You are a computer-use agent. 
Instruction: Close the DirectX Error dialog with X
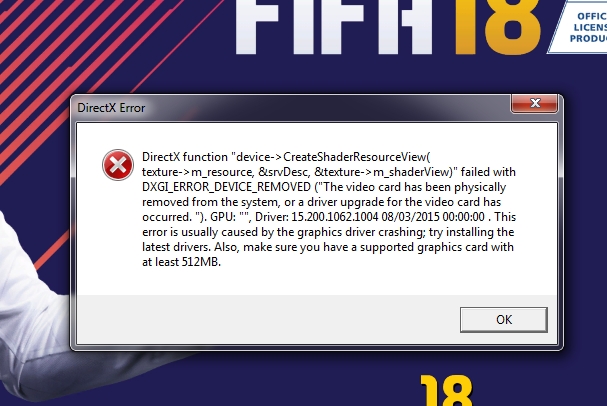tap(535, 103)
